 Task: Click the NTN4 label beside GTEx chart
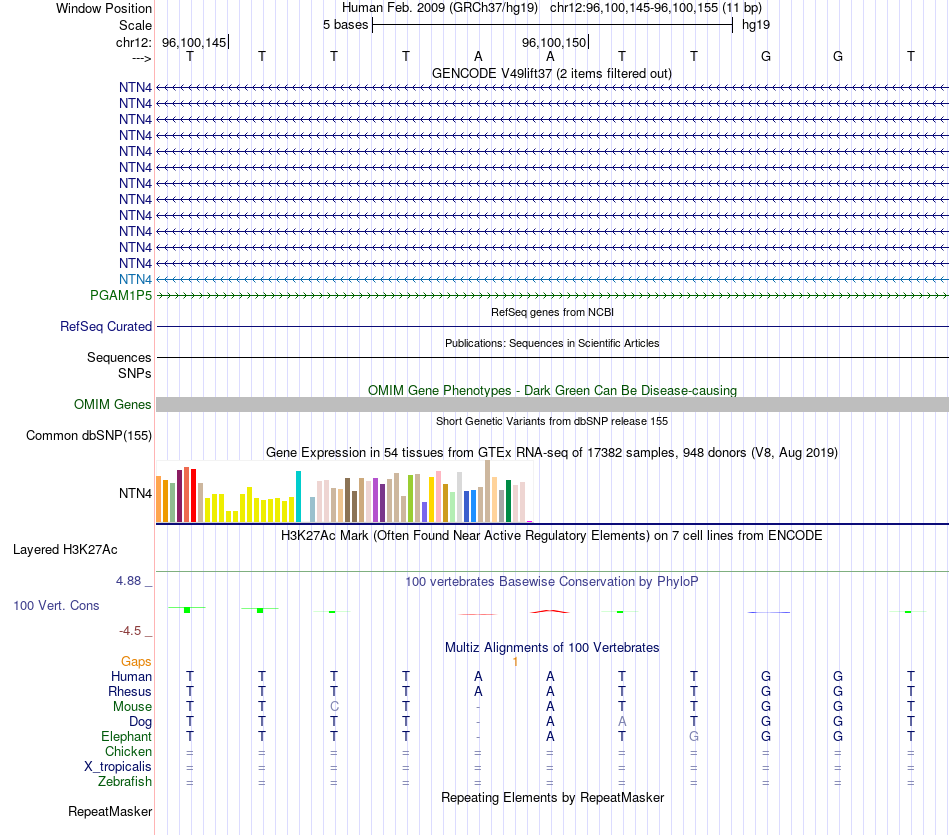[135, 493]
